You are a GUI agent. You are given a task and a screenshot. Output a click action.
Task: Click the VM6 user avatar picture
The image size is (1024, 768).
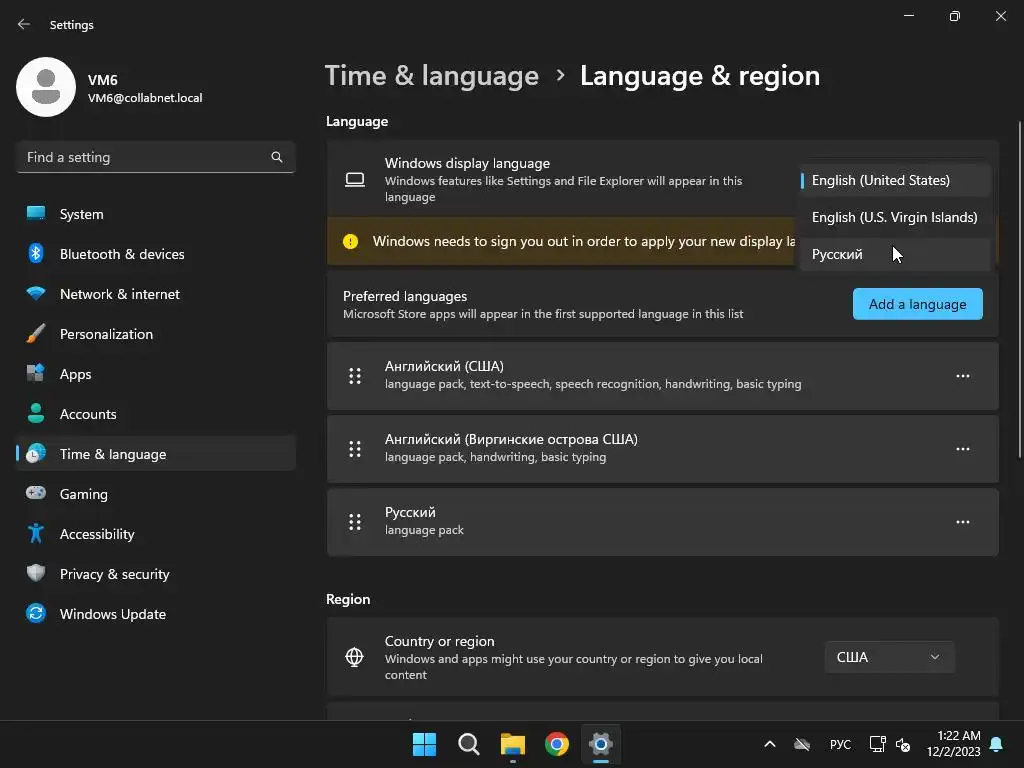(x=46, y=87)
